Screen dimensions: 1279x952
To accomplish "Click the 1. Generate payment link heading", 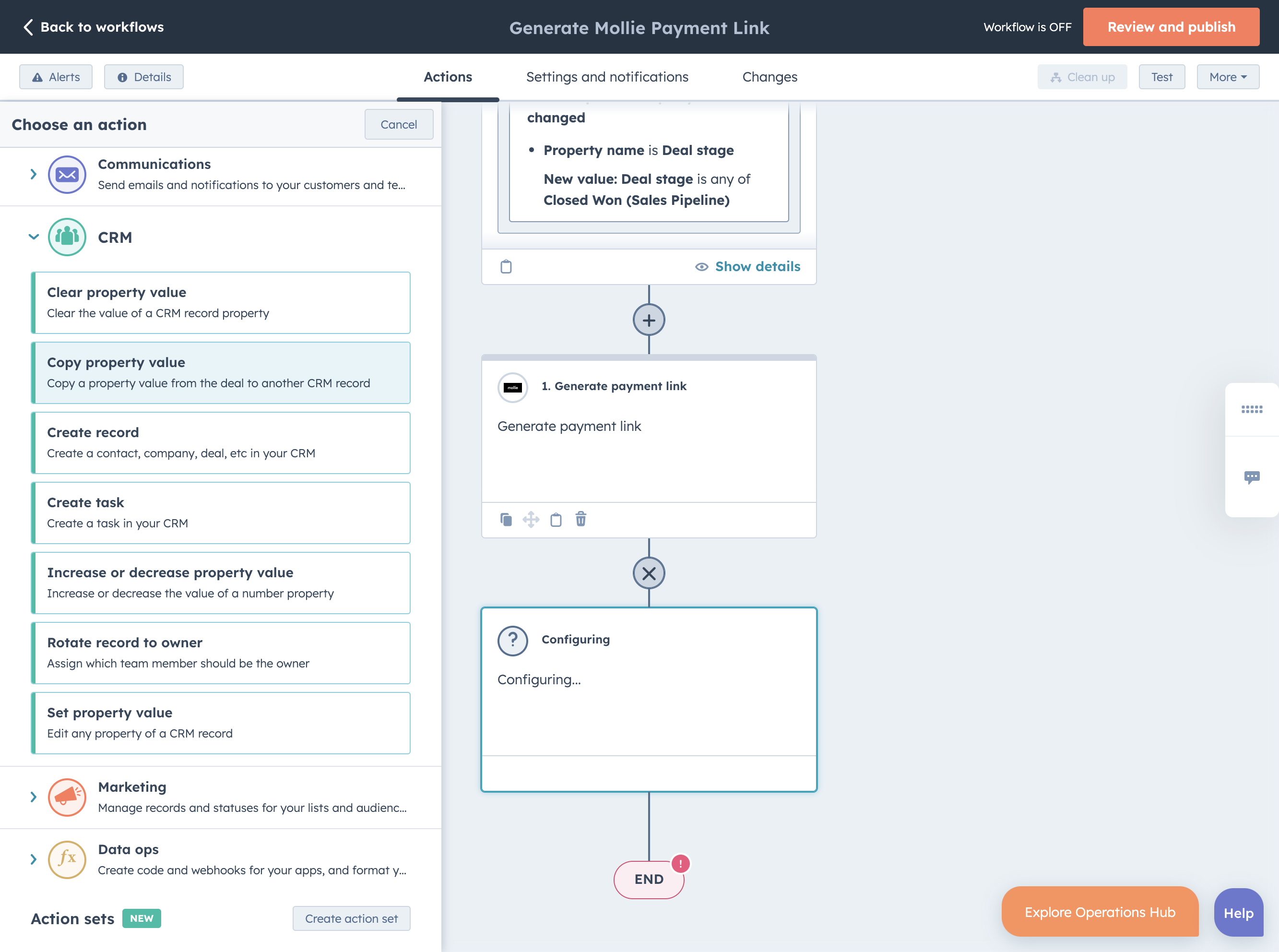I will 614,386.
